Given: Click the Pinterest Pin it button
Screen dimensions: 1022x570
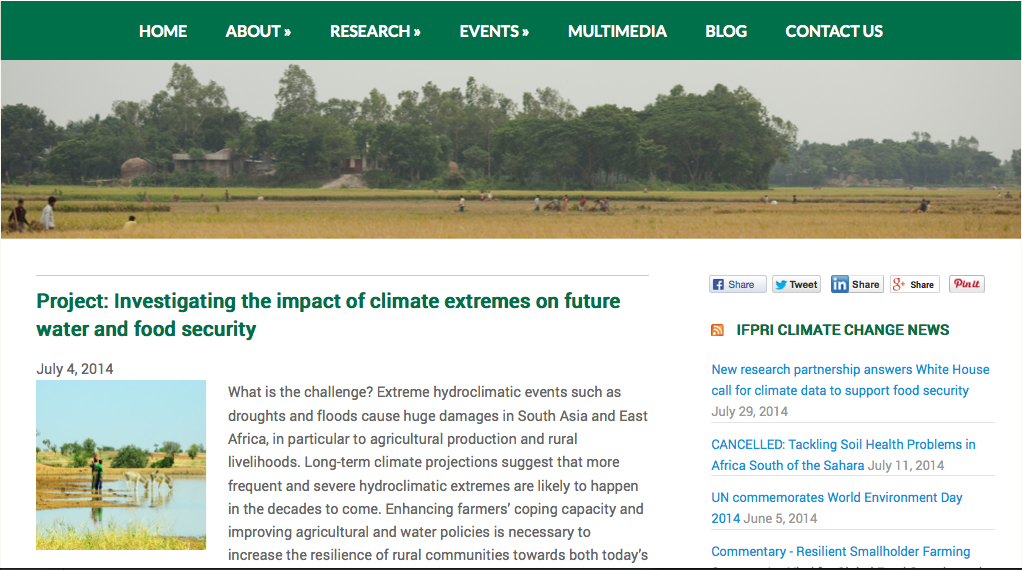Looking at the screenshot, I should 967,284.
